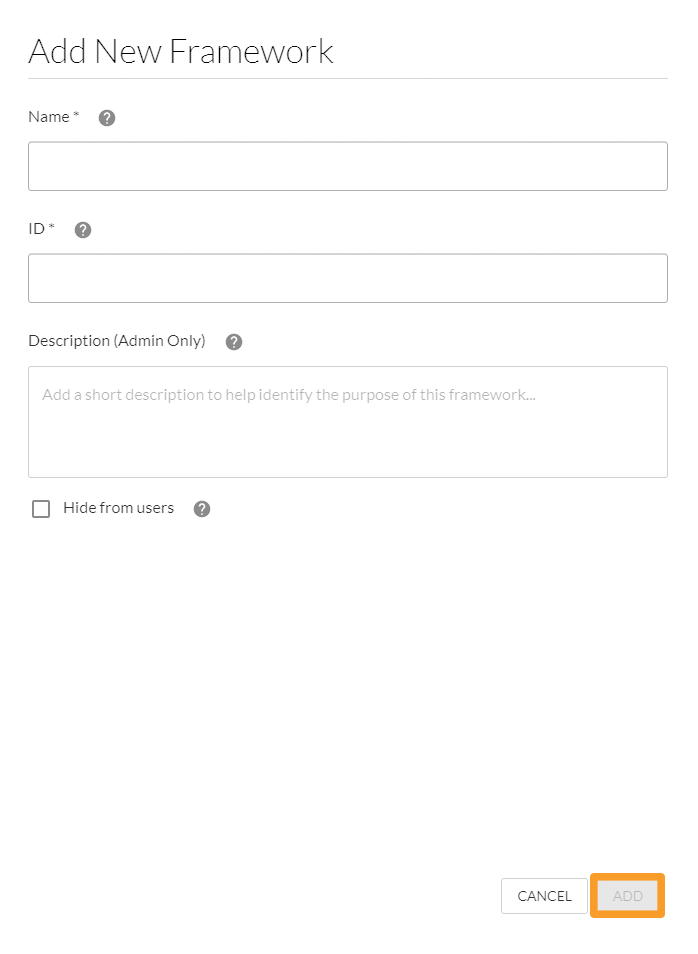The image size is (698, 954).
Task: Open help tooltip next to Name label
Action: pos(106,117)
